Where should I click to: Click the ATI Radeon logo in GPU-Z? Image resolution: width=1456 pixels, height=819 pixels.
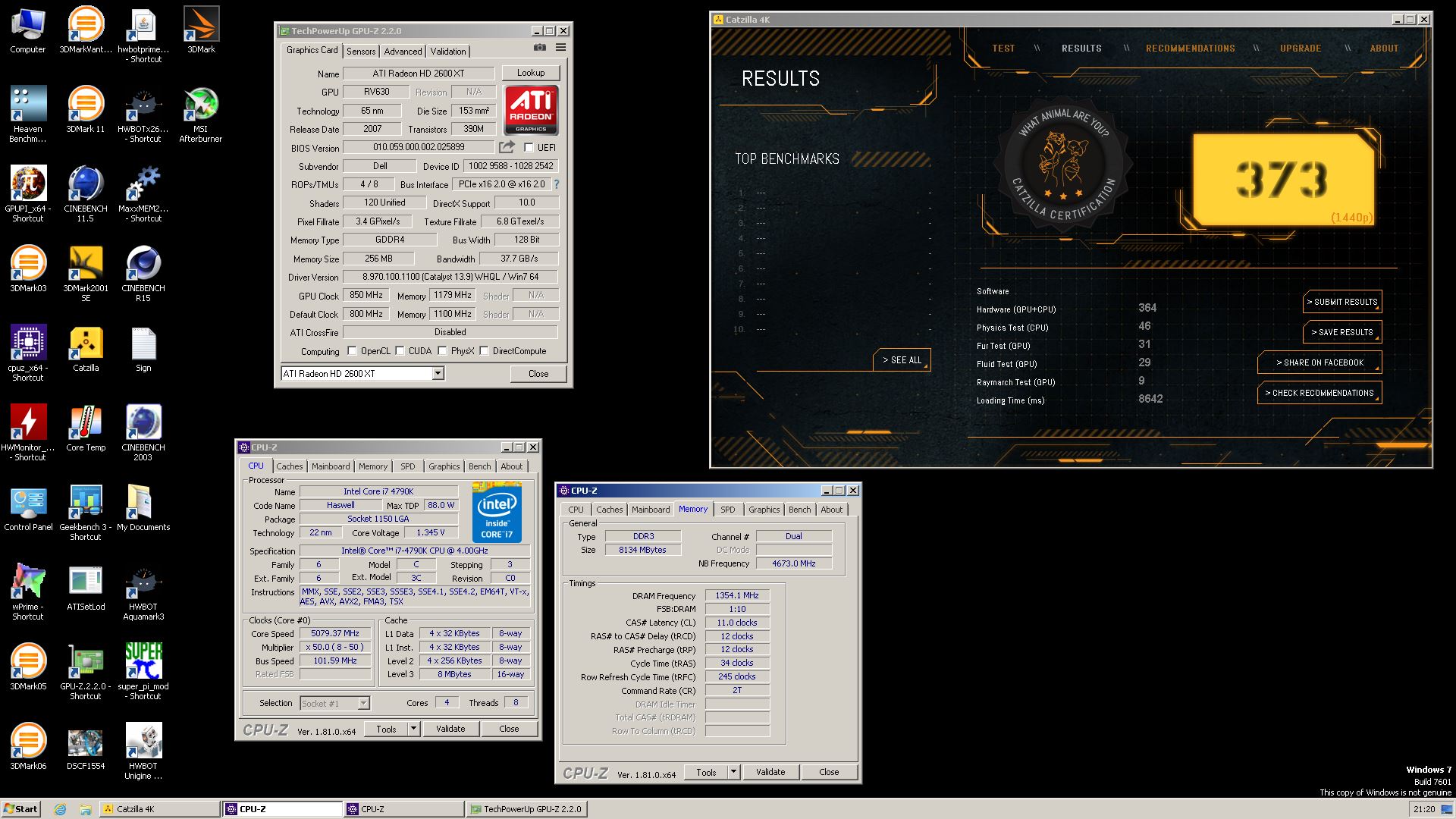pos(531,110)
